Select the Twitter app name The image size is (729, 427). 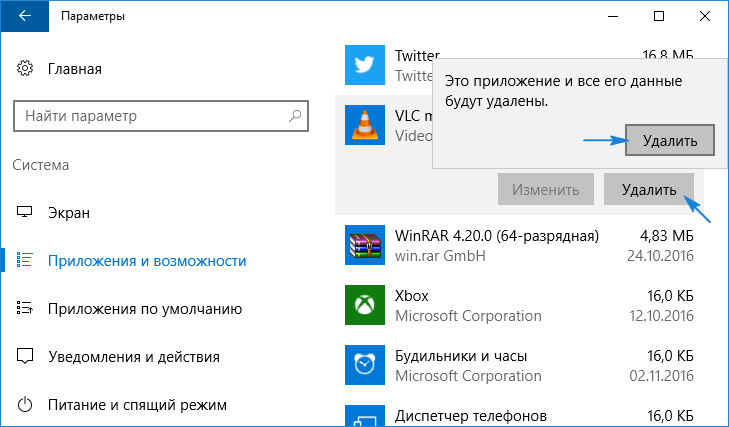click(x=417, y=55)
